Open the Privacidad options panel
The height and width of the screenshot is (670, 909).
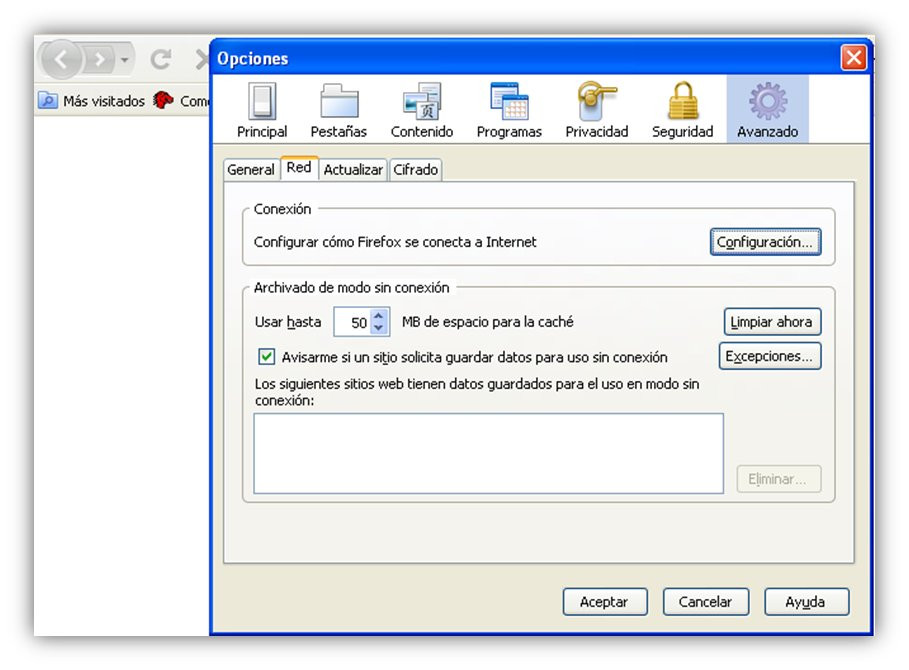click(x=597, y=110)
